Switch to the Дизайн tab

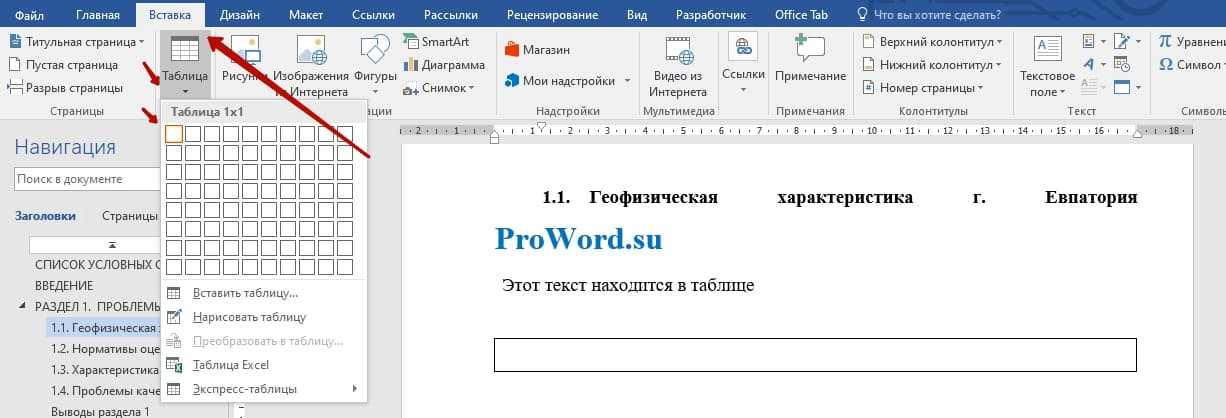point(238,15)
